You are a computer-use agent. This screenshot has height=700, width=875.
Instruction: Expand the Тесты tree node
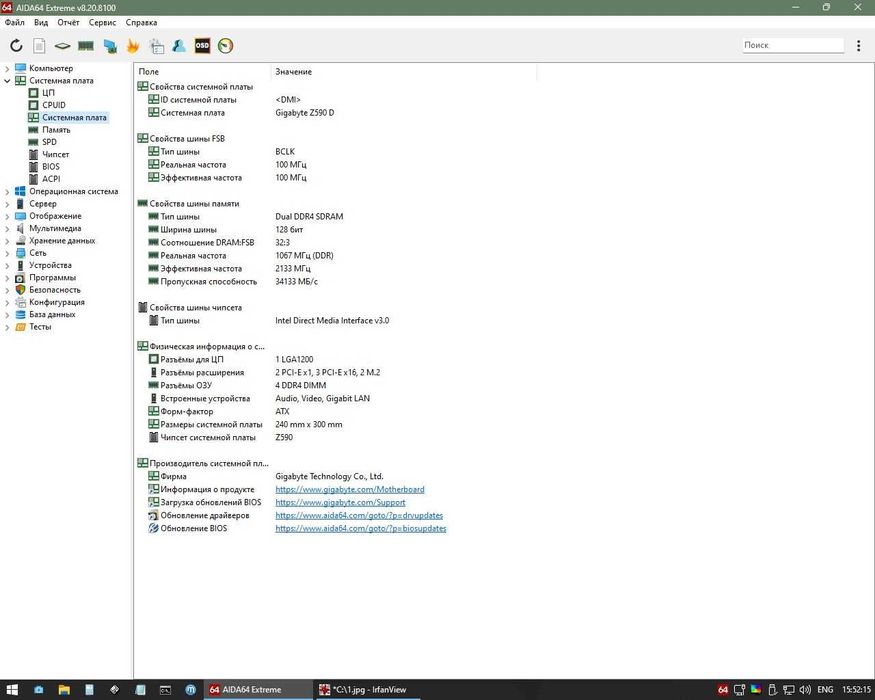(8, 327)
